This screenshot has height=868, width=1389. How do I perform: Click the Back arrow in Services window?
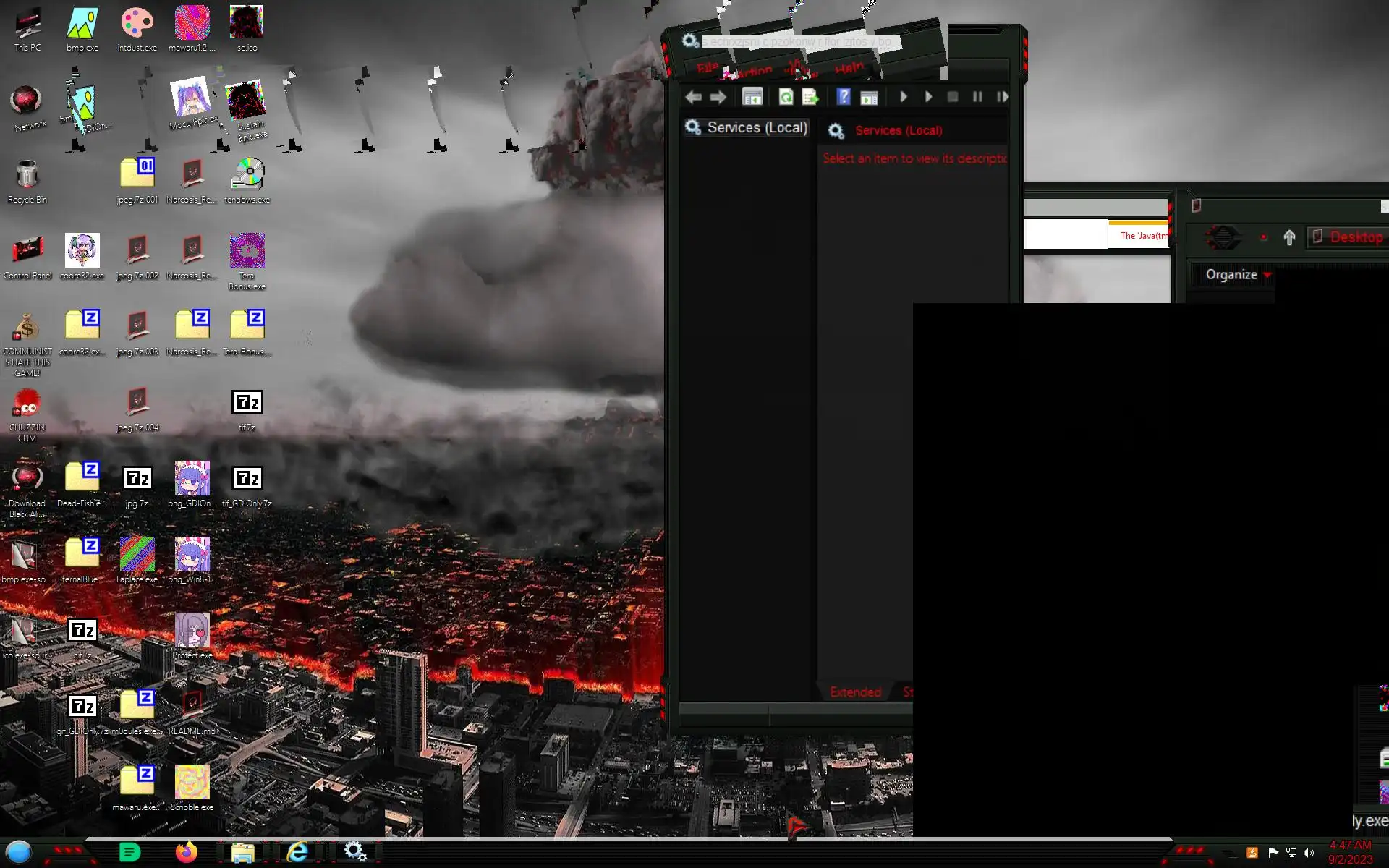point(693,97)
